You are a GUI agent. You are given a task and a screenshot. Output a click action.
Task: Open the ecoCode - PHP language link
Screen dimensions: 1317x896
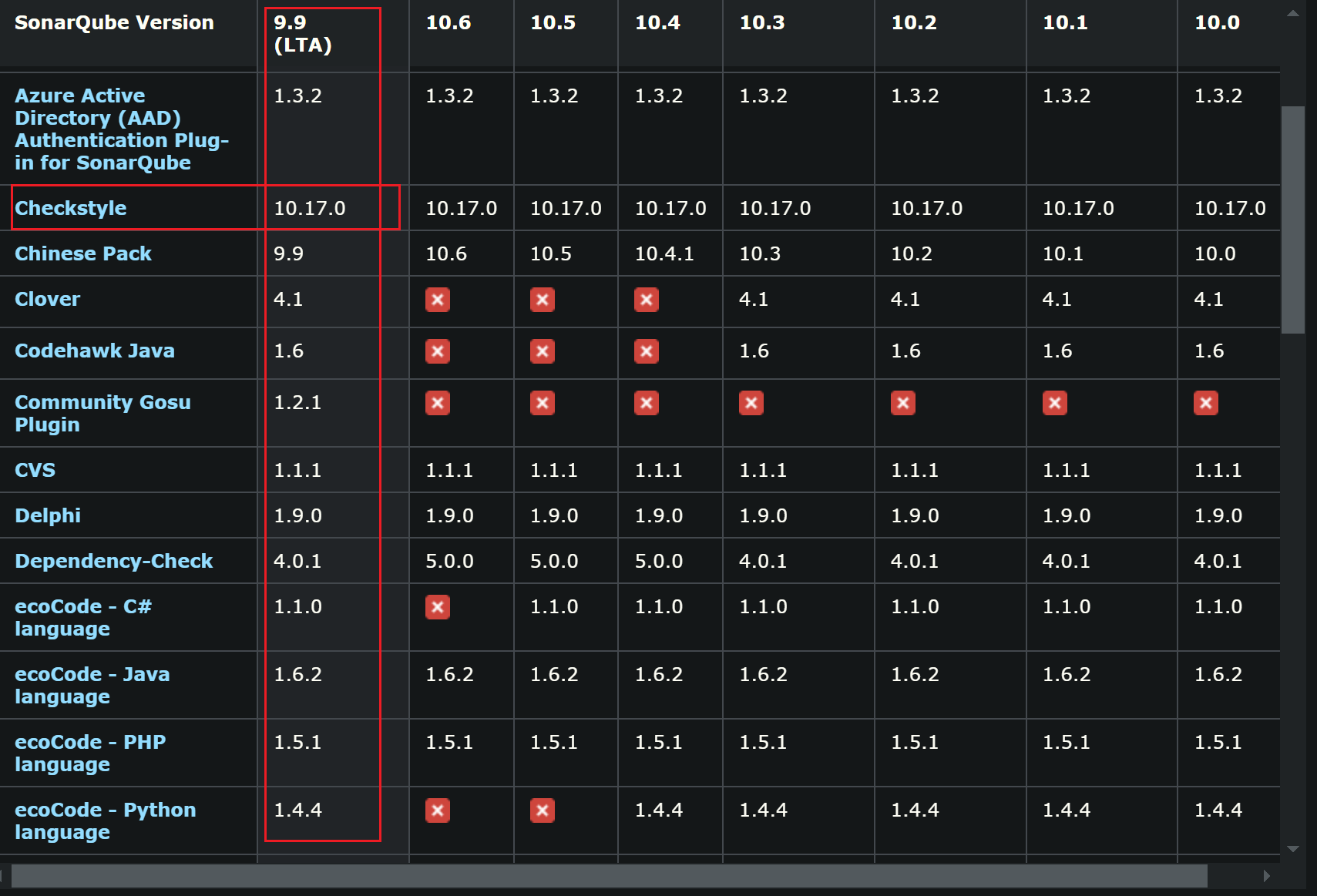coord(90,753)
